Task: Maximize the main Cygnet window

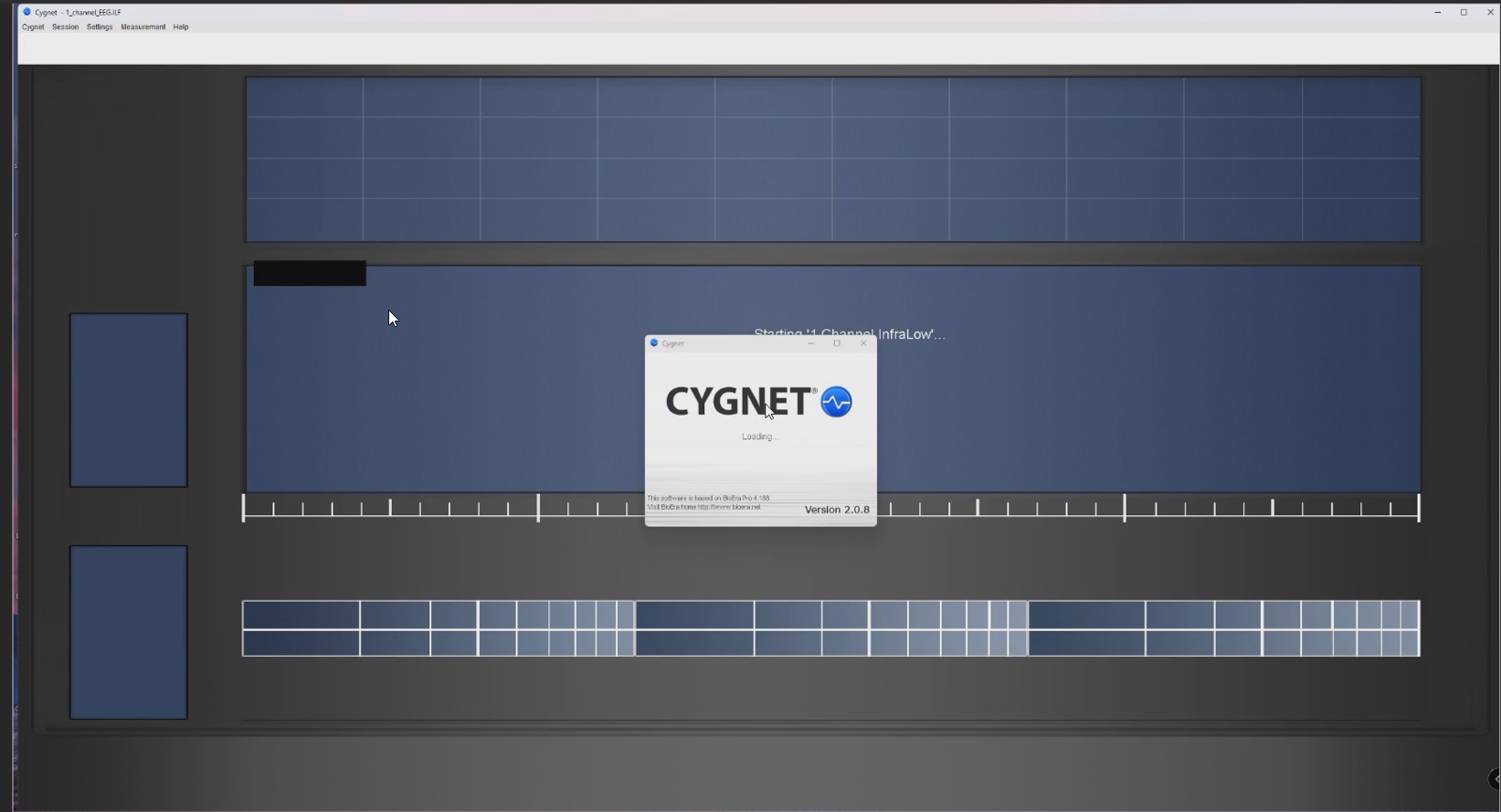Action: [x=1464, y=12]
